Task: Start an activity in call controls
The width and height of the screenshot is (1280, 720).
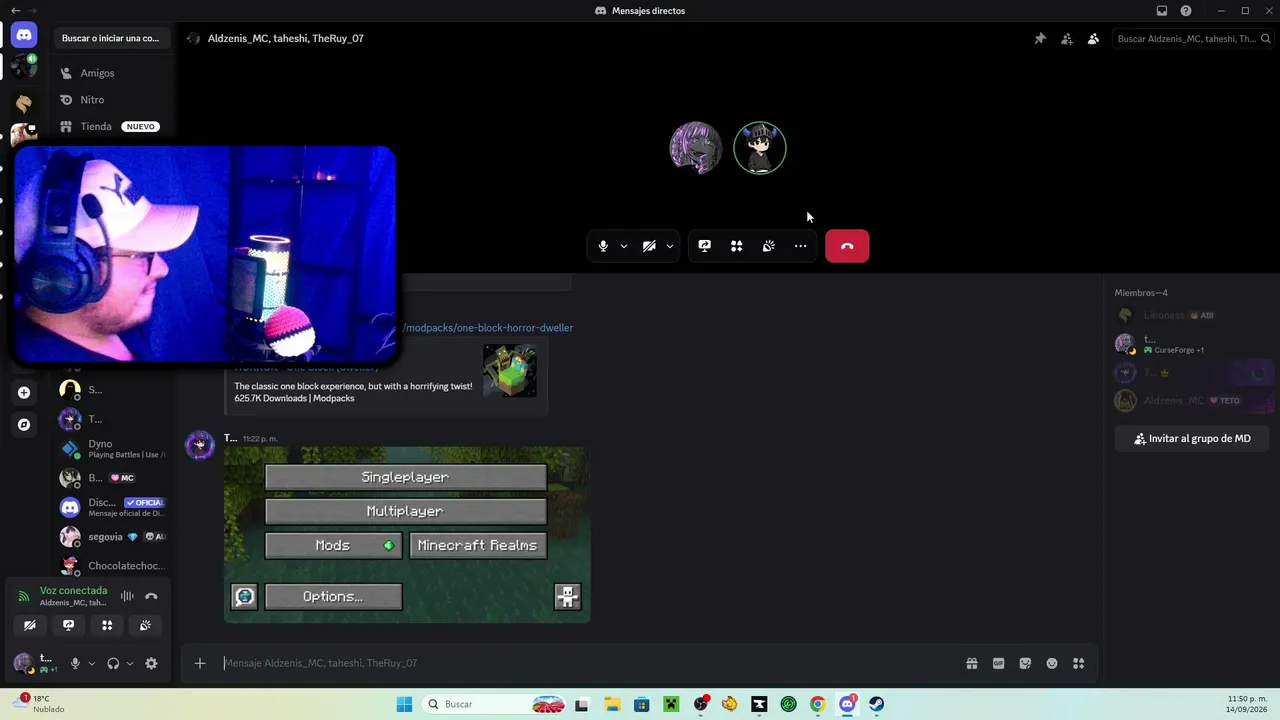Action: coord(737,246)
